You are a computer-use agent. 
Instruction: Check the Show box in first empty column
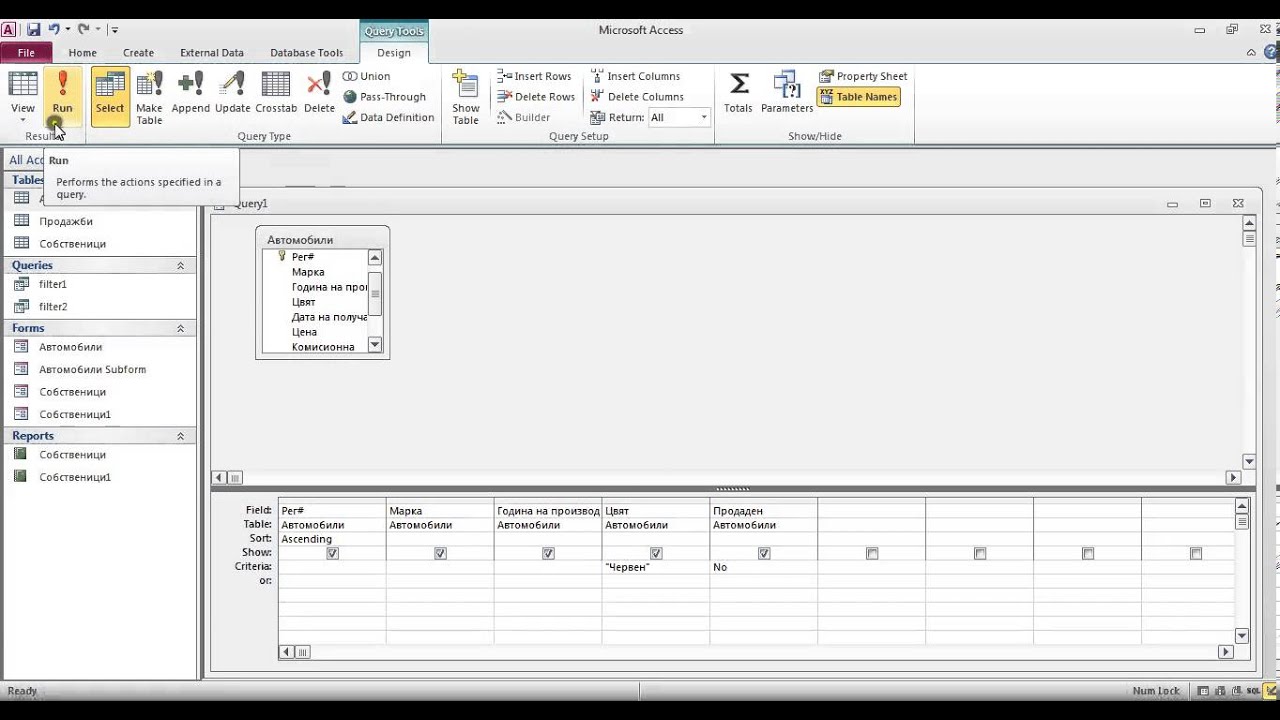[x=873, y=553]
